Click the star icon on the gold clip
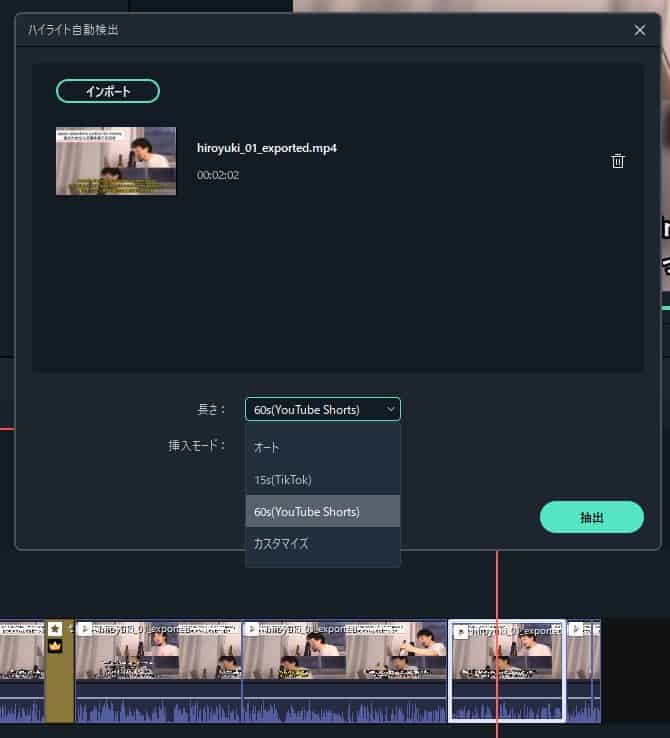 pyautogui.click(x=55, y=629)
